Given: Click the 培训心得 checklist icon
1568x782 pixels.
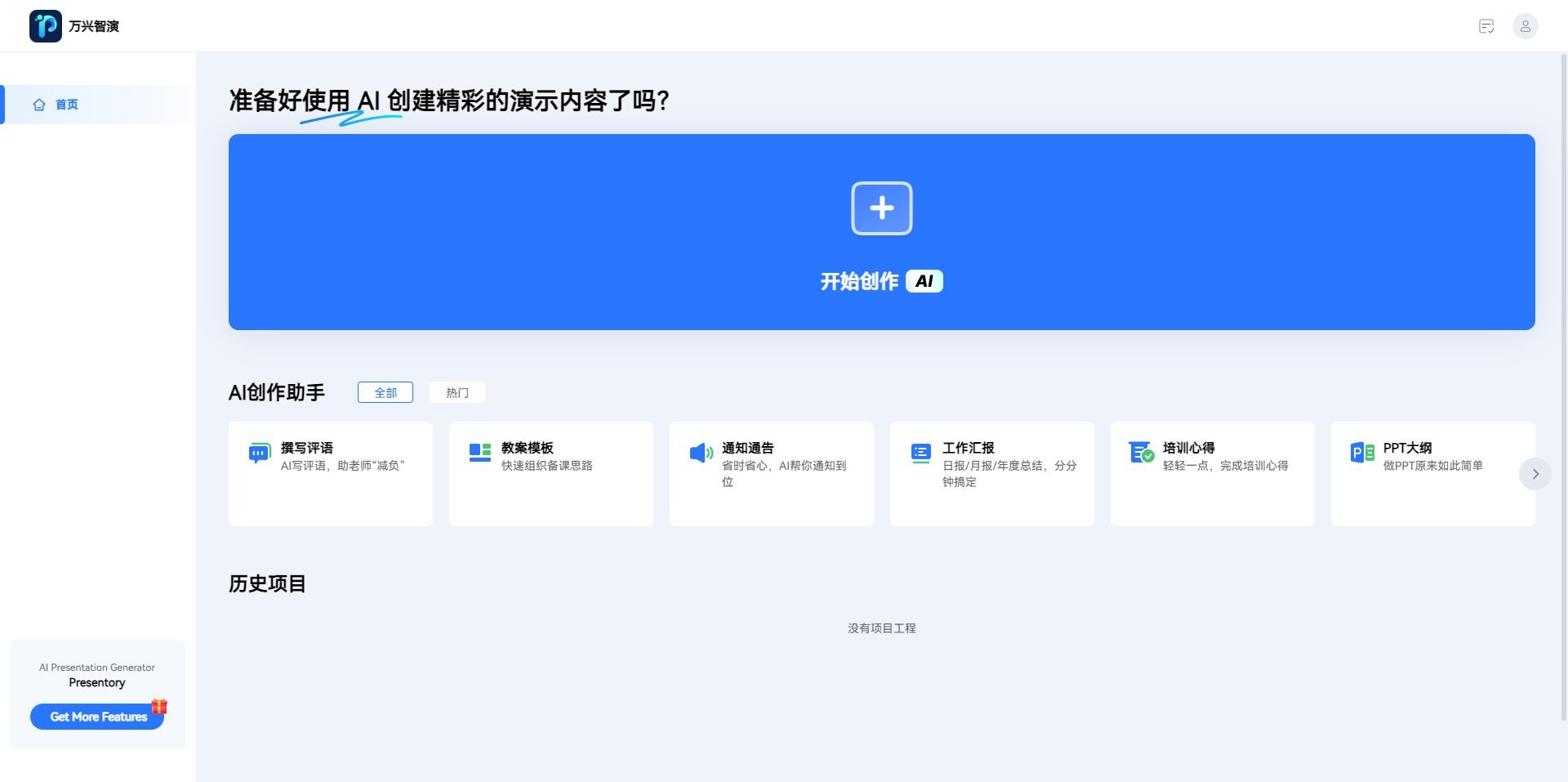Looking at the screenshot, I should tap(1141, 453).
